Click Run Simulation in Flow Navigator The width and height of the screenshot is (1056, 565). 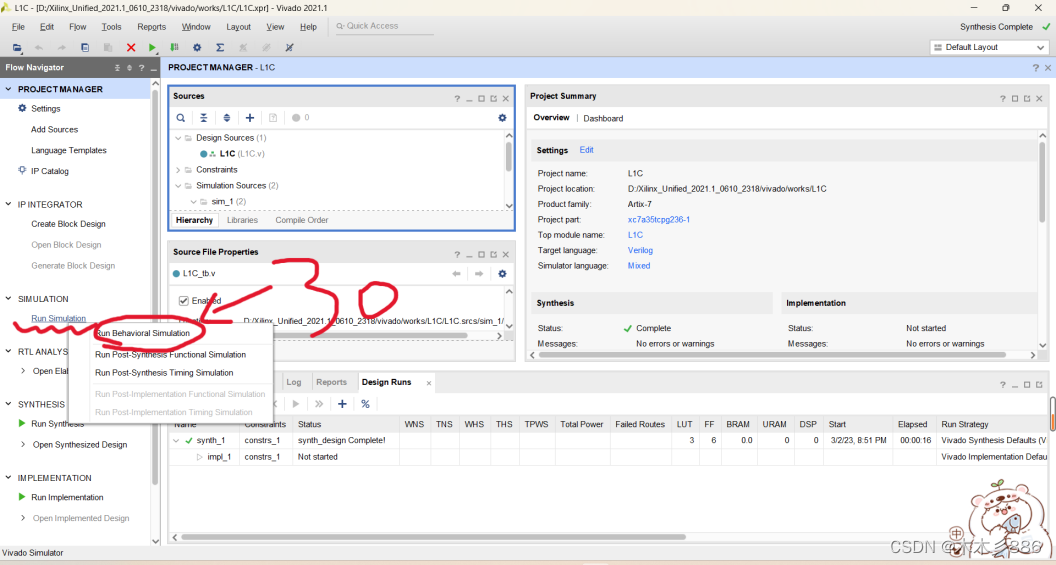tap(59, 319)
